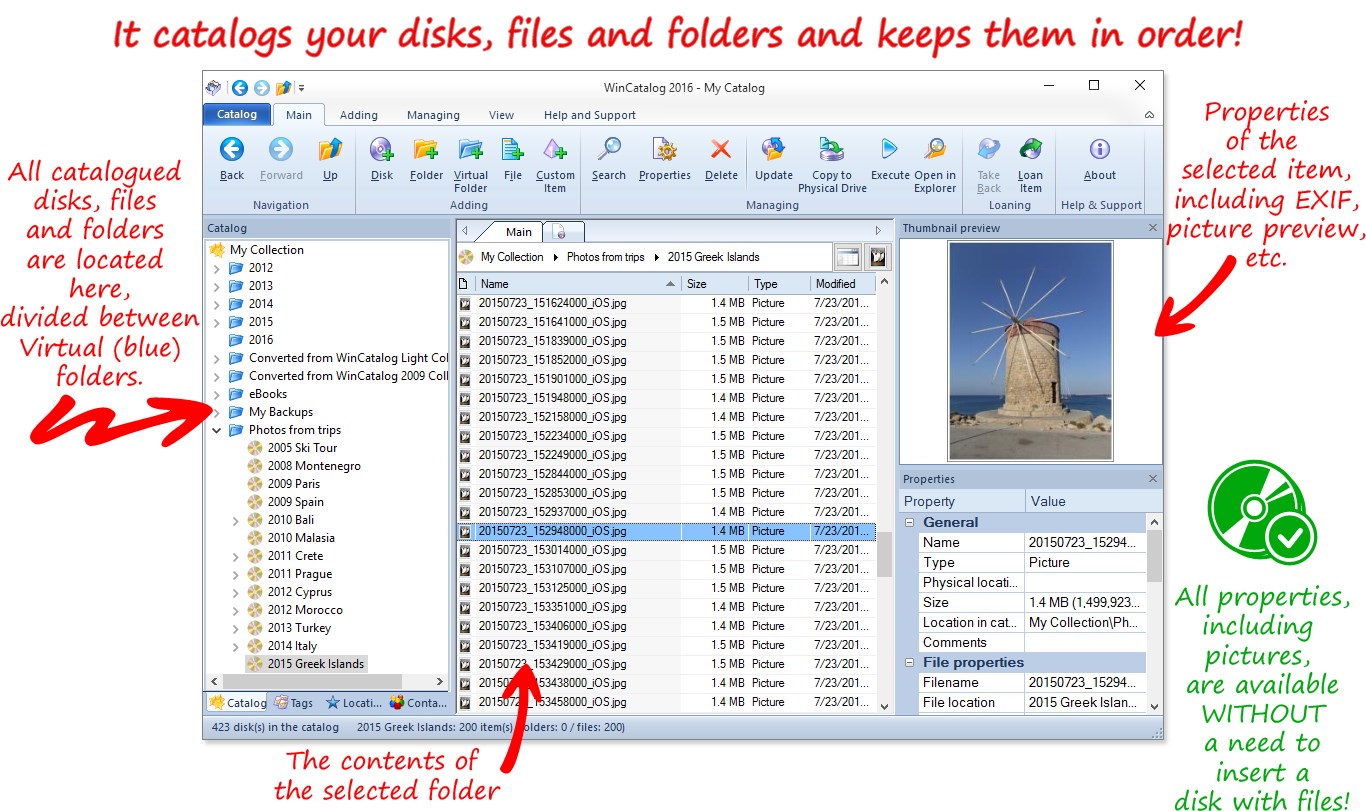Switch to the thumbnails view mode icon
The height and width of the screenshot is (811, 1366).
[x=877, y=257]
